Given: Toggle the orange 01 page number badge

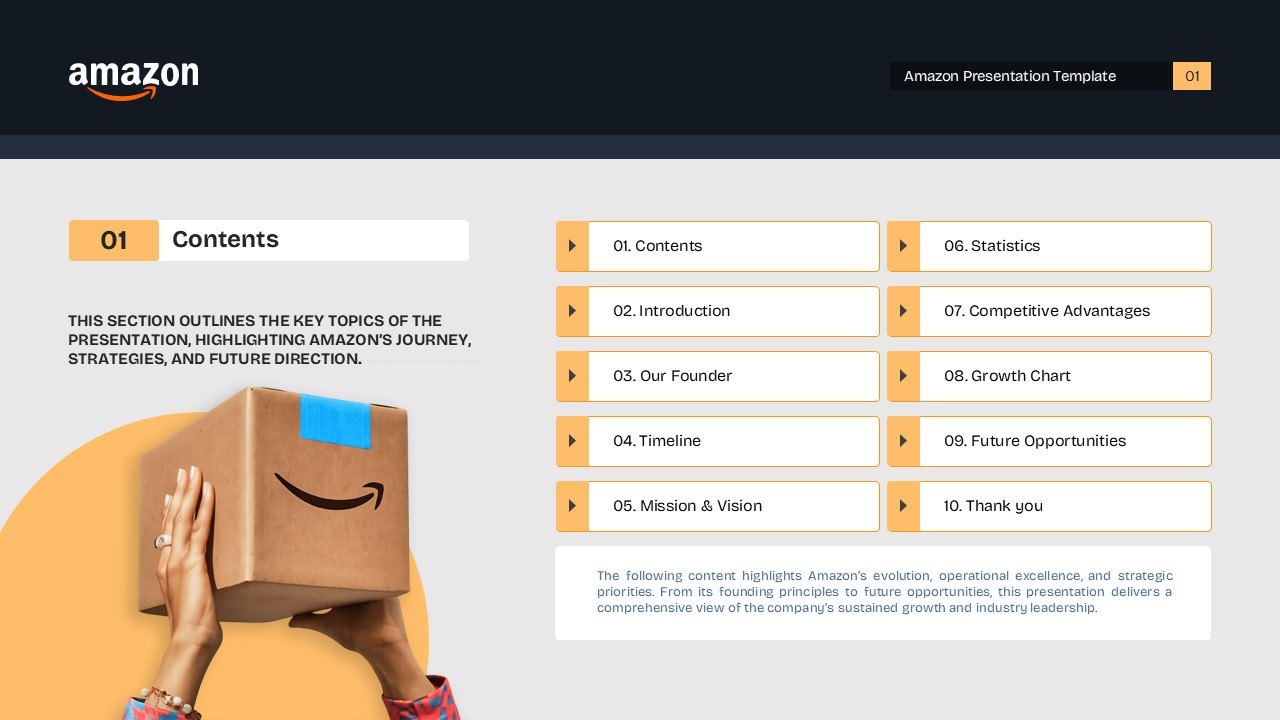Looking at the screenshot, I should [1192, 76].
